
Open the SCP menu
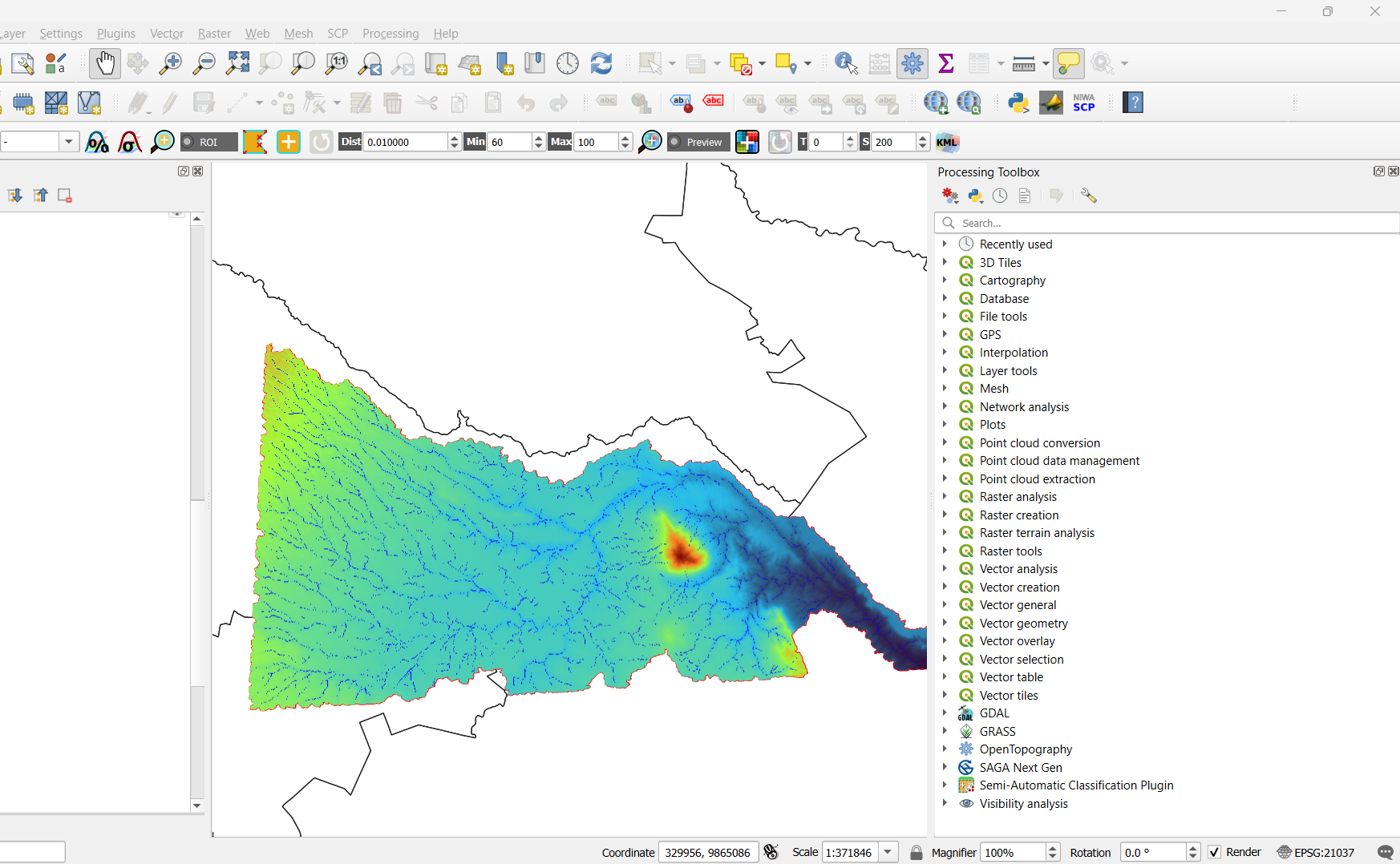[338, 34]
